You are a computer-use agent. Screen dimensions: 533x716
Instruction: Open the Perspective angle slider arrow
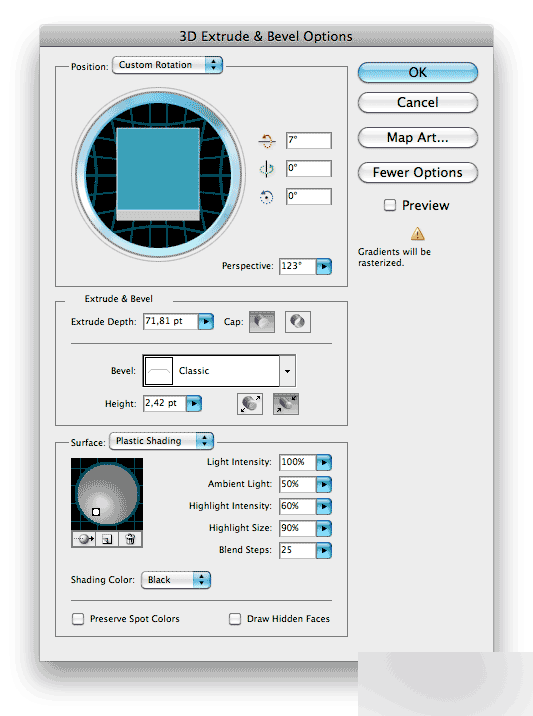click(x=324, y=266)
